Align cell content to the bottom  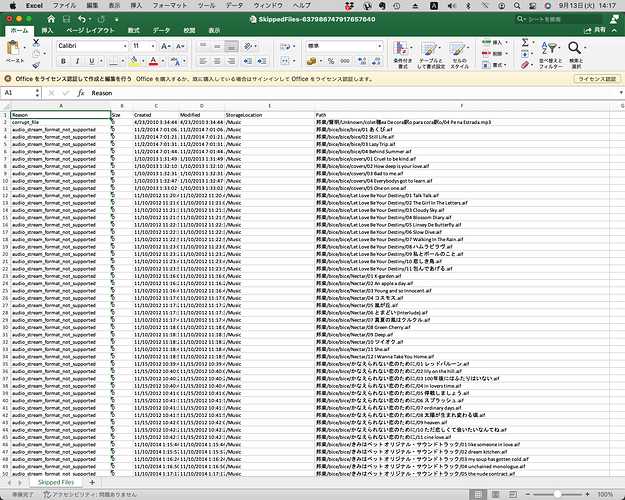click(x=231, y=46)
